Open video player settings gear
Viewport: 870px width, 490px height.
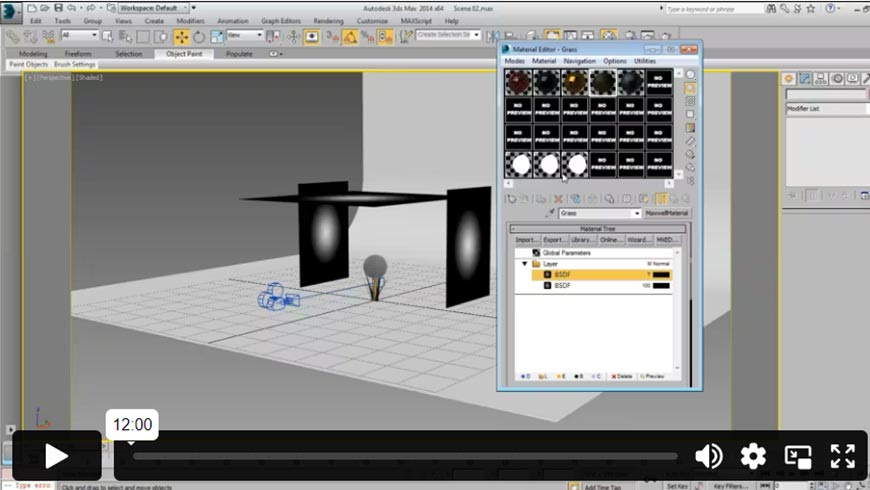[x=753, y=456]
